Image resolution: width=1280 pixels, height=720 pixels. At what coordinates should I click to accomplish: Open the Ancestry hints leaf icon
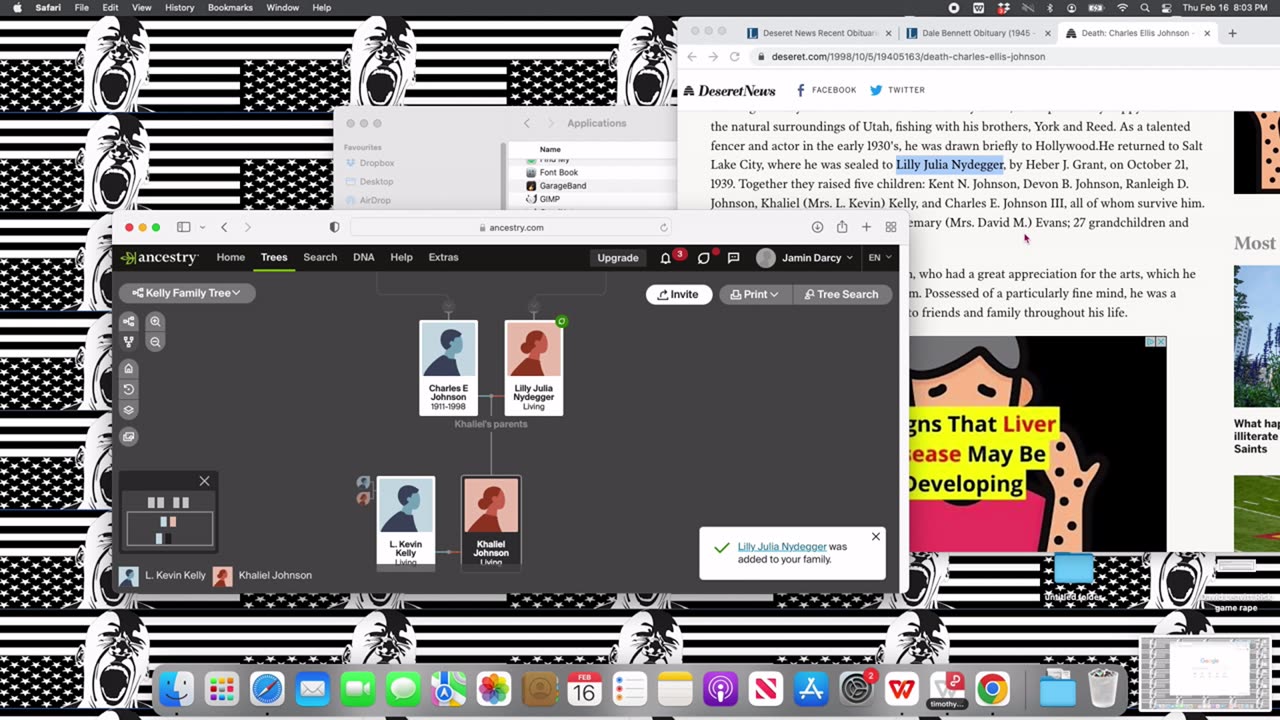tap(704, 258)
